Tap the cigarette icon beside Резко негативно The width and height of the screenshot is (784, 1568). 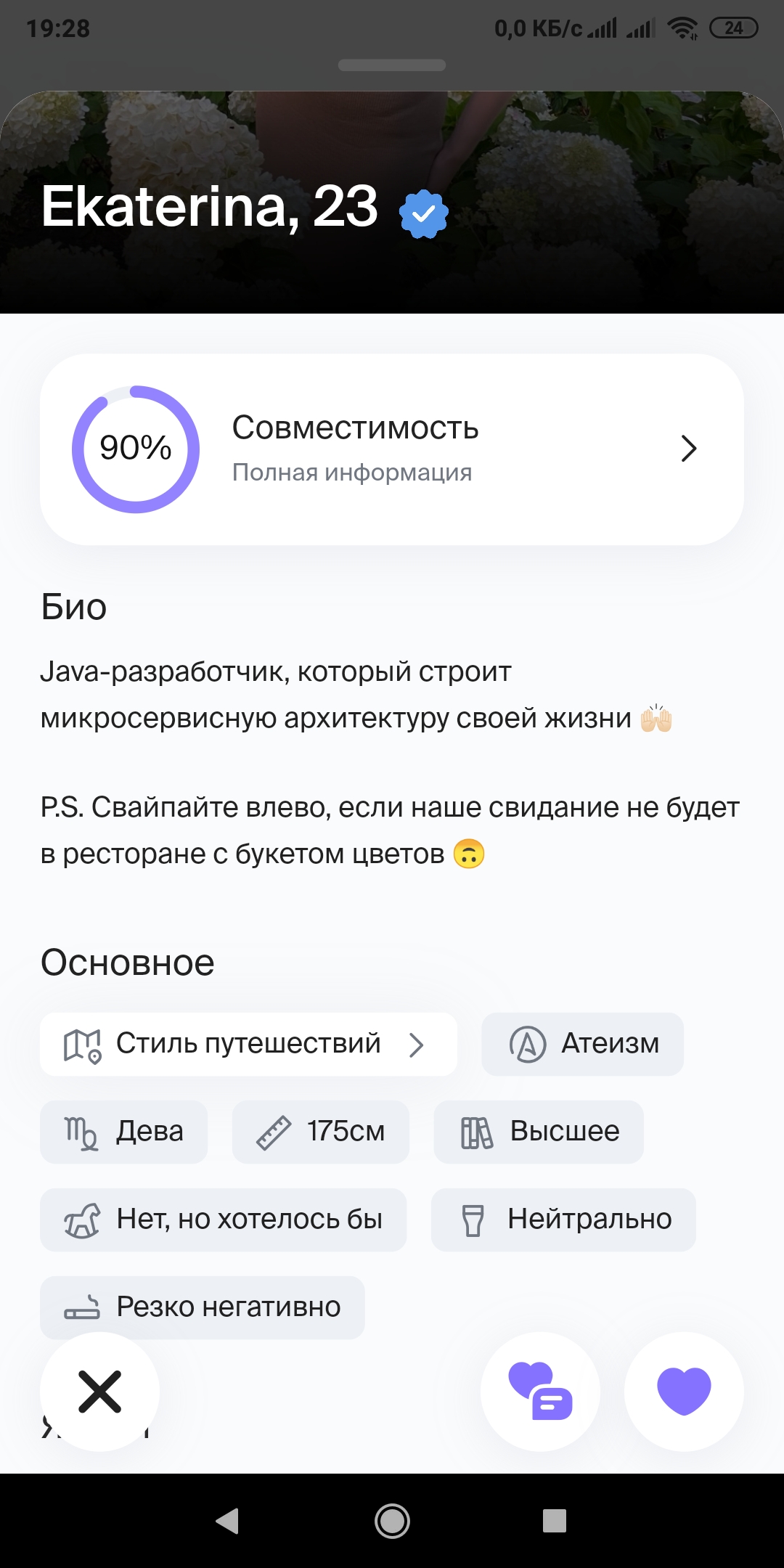[82, 1308]
